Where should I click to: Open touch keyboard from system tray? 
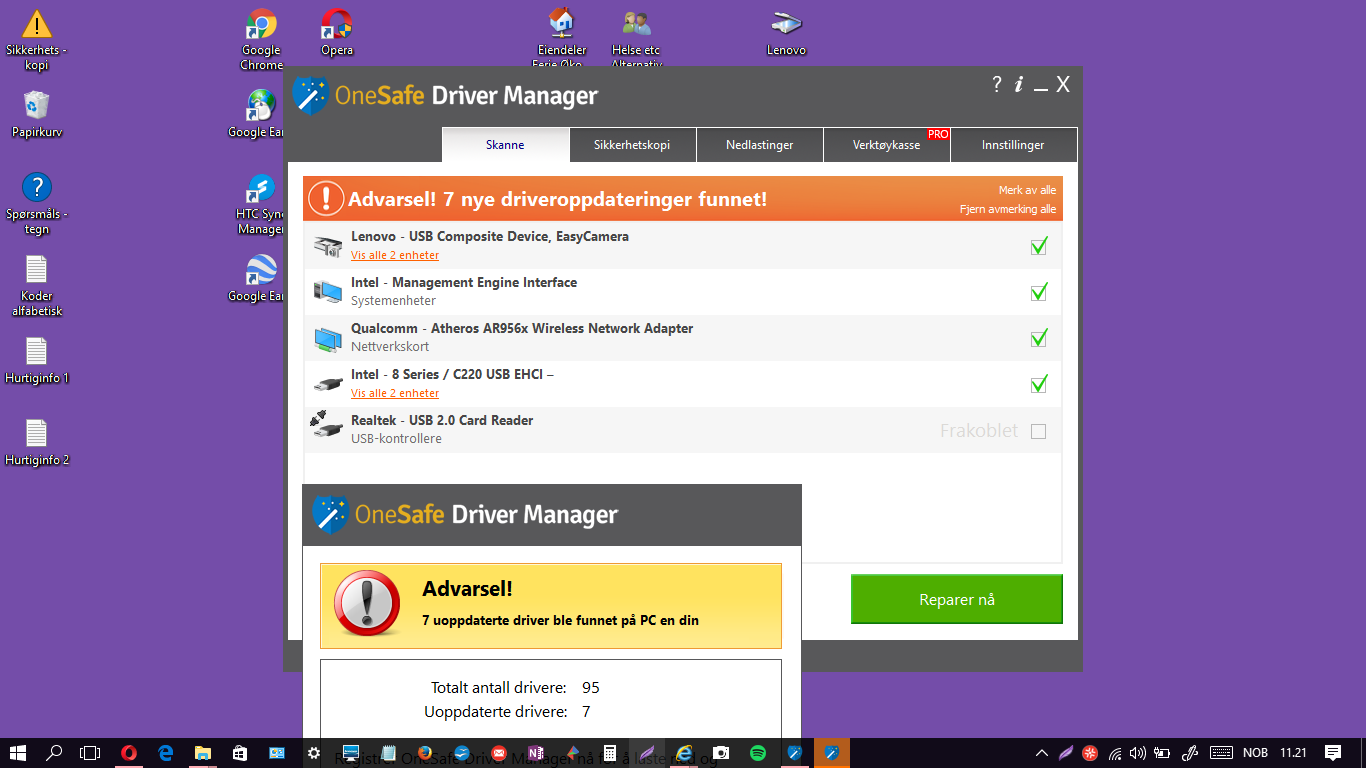(1221, 753)
